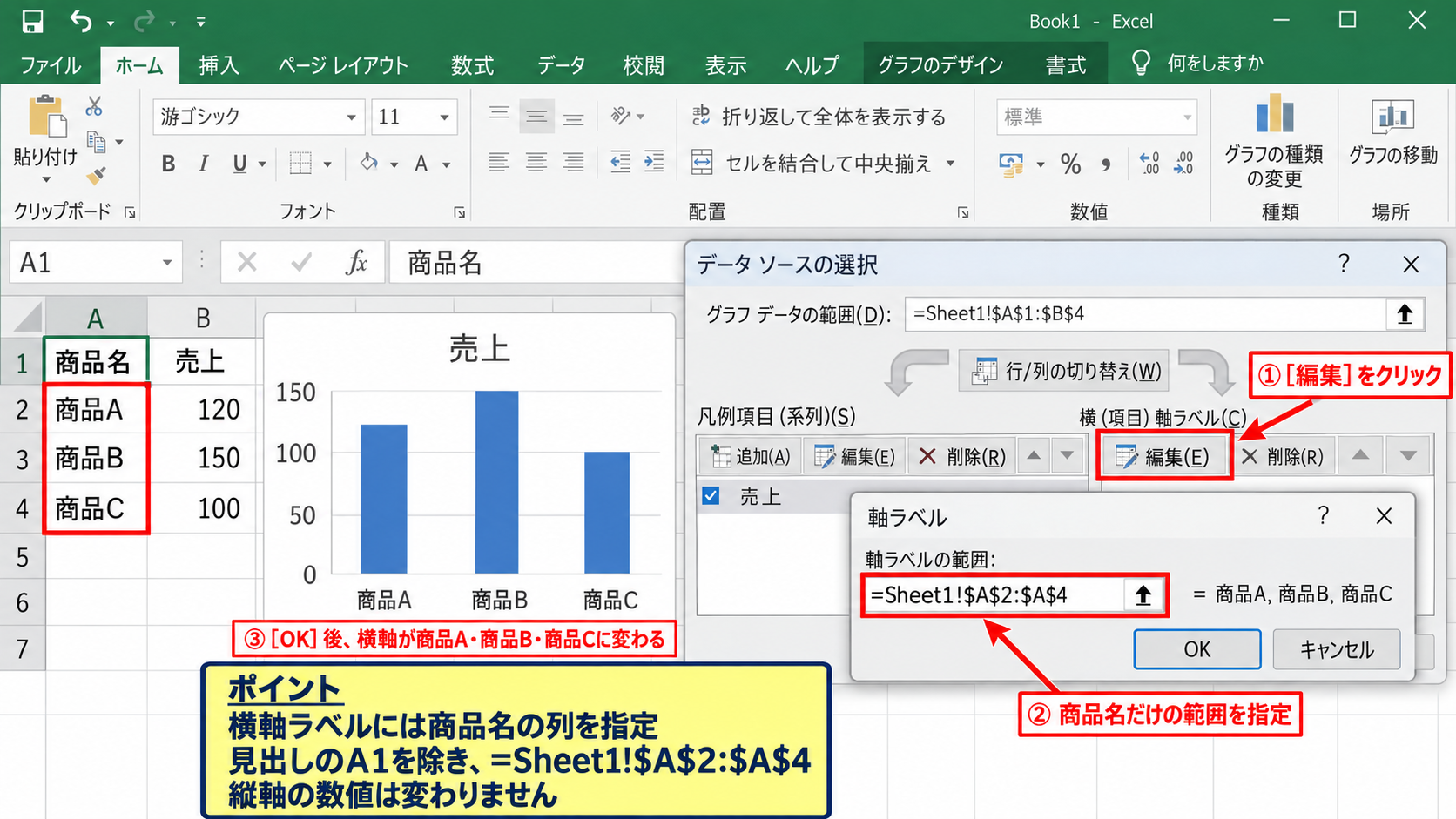Click the Orientation text angle icon
The image size is (1456, 819).
point(621,115)
